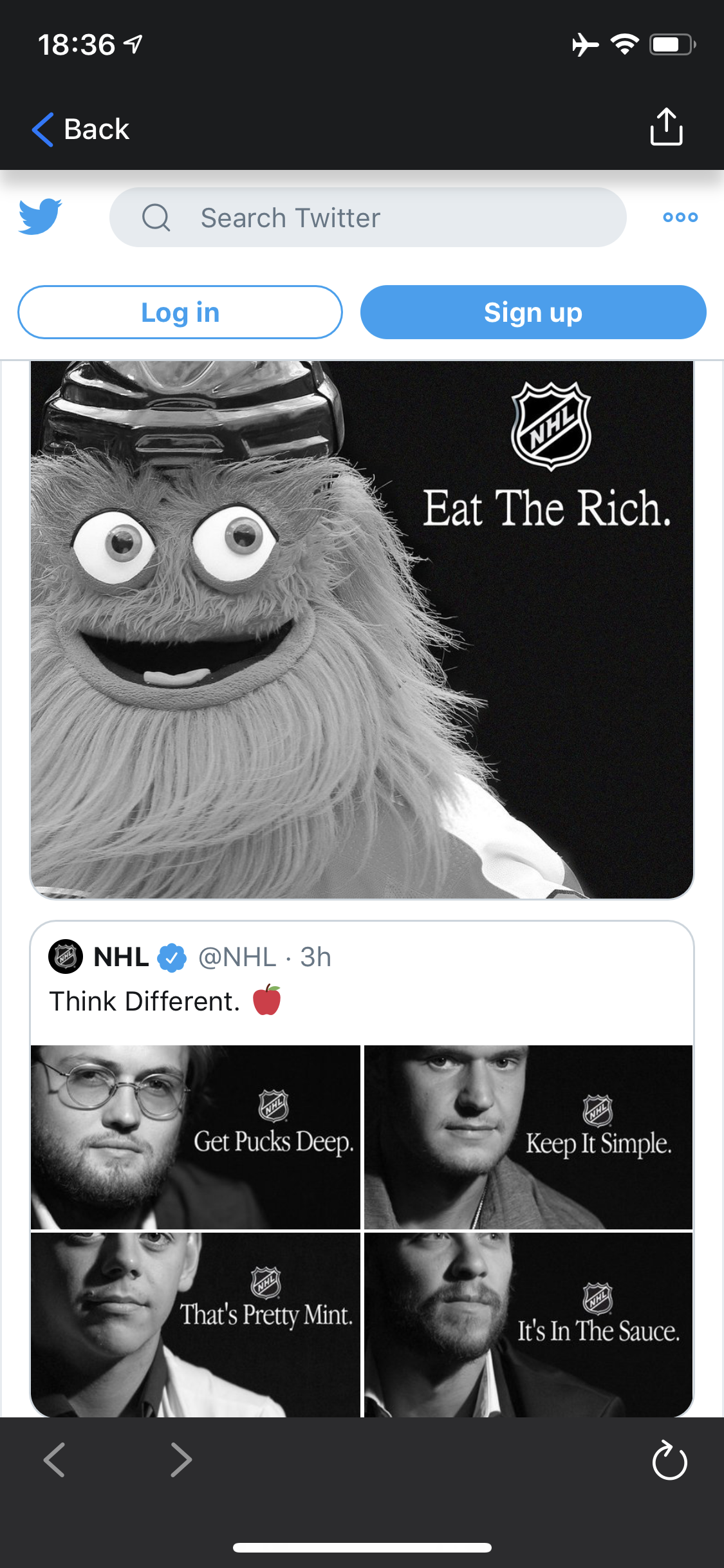Open the It's In The Sauce photo
The height and width of the screenshot is (1568, 724).
(528, 1325)
